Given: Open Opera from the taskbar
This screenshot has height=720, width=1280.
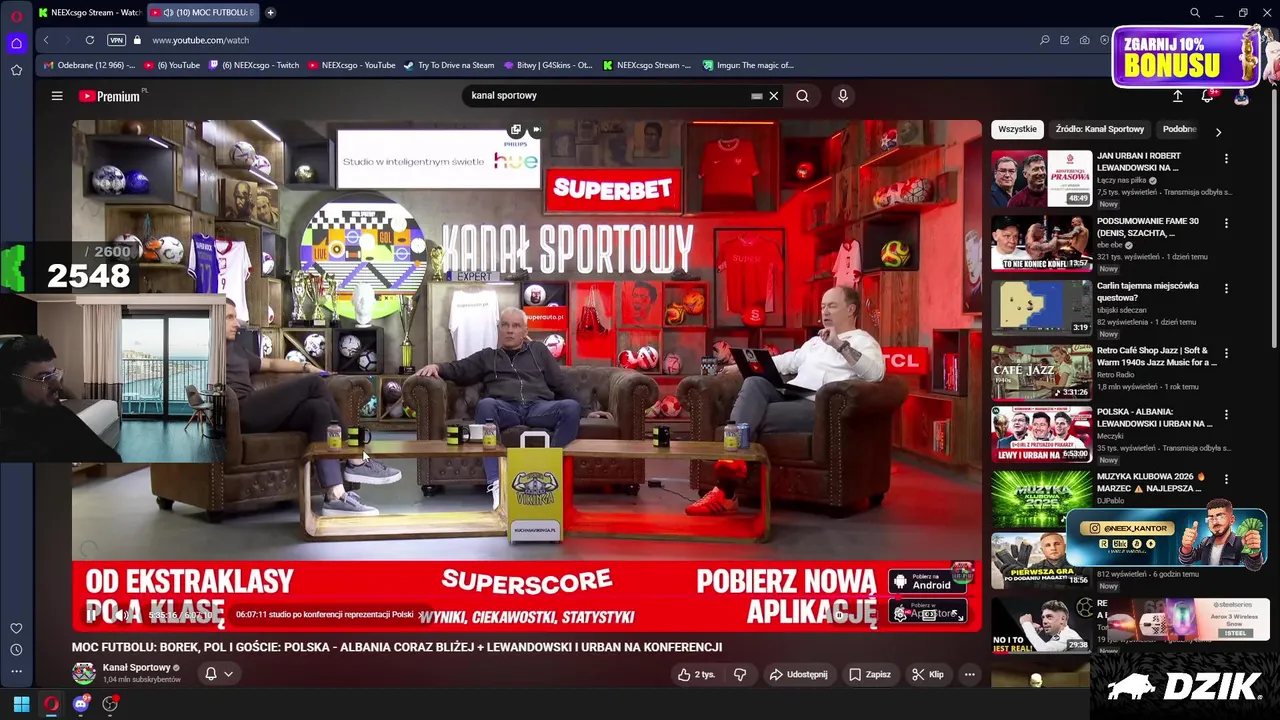Looking at the screenshot, I should 51,704.
